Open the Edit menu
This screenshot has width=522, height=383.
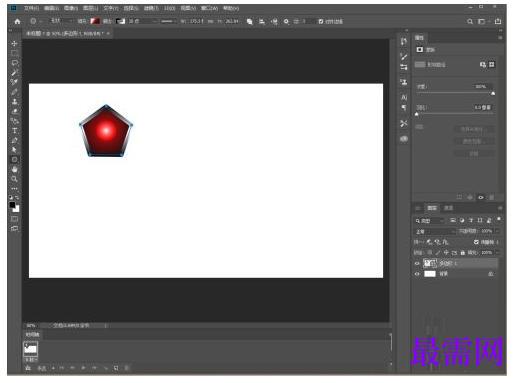point(51,8)
